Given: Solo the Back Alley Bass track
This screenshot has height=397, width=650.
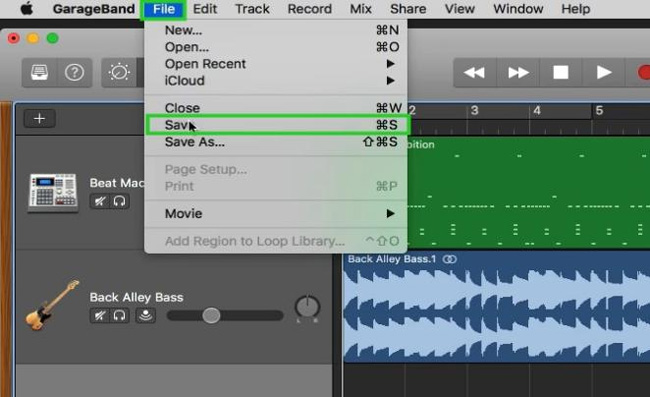Looking at the screenshot, I should tap(119, 316).
